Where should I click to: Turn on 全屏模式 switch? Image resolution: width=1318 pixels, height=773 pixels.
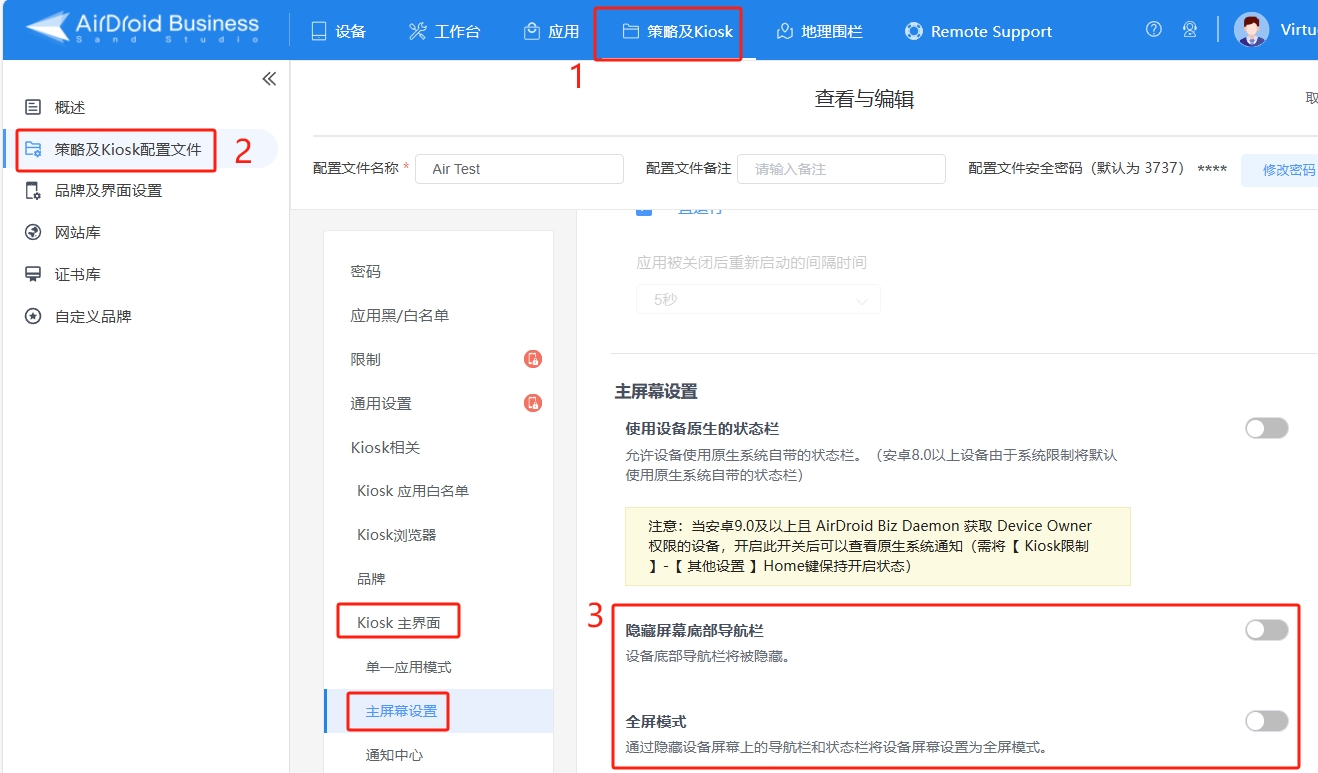pos(1267,720)
